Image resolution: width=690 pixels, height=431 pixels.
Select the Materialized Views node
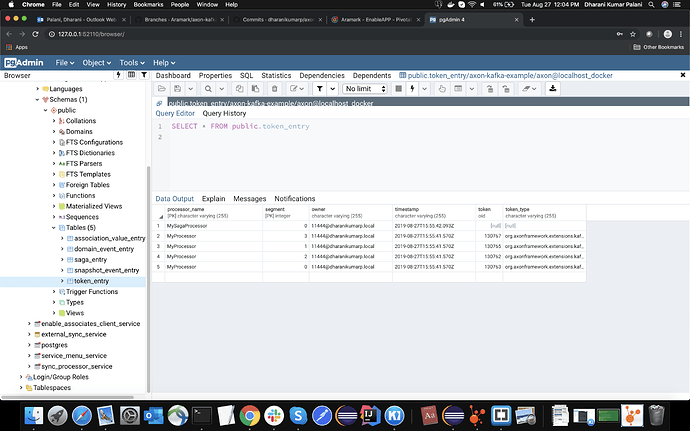tap(94, 206)
